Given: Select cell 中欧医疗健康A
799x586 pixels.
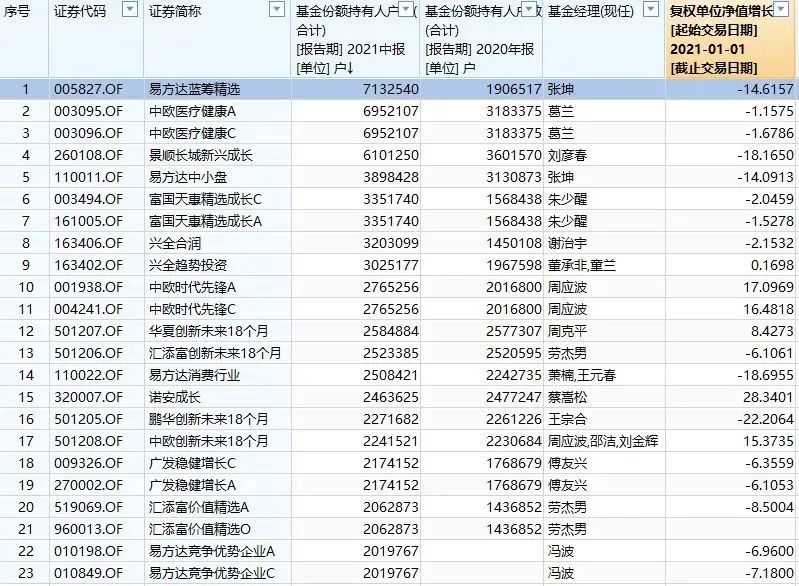Looking at the screenshot, I should 193,111.
